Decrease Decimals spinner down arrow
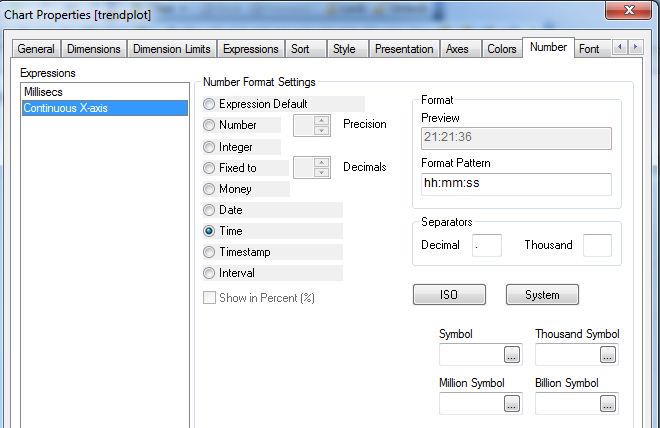The image size is (660, 428). pos(322,173)
